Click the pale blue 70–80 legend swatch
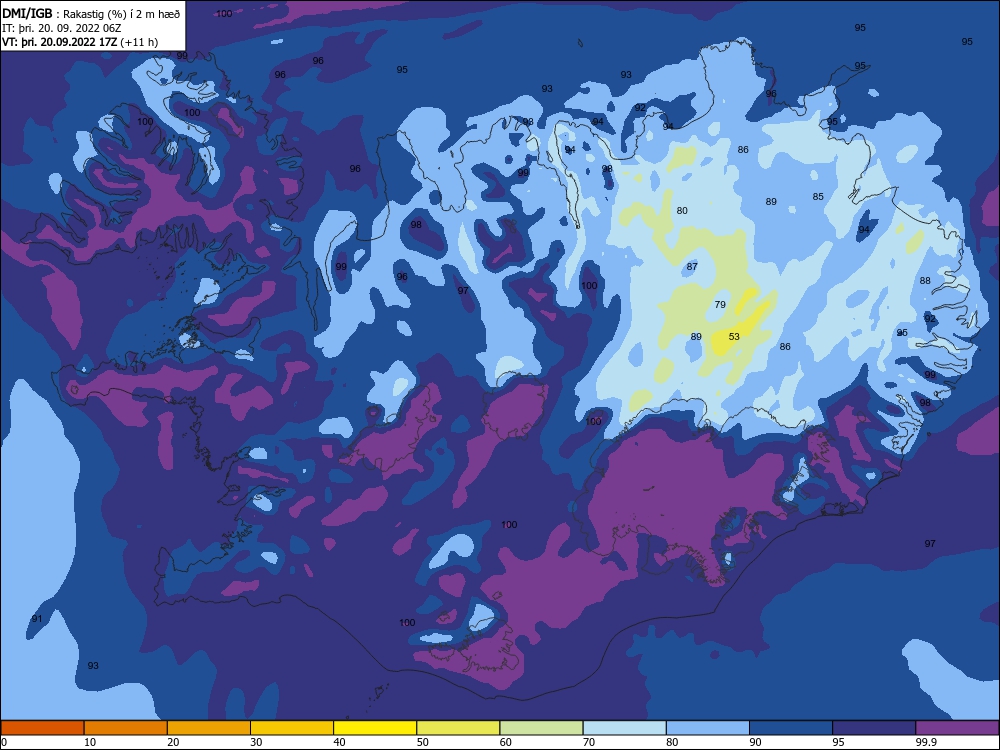This screenshot has width=1000, height=750. (x=624, y=728)
